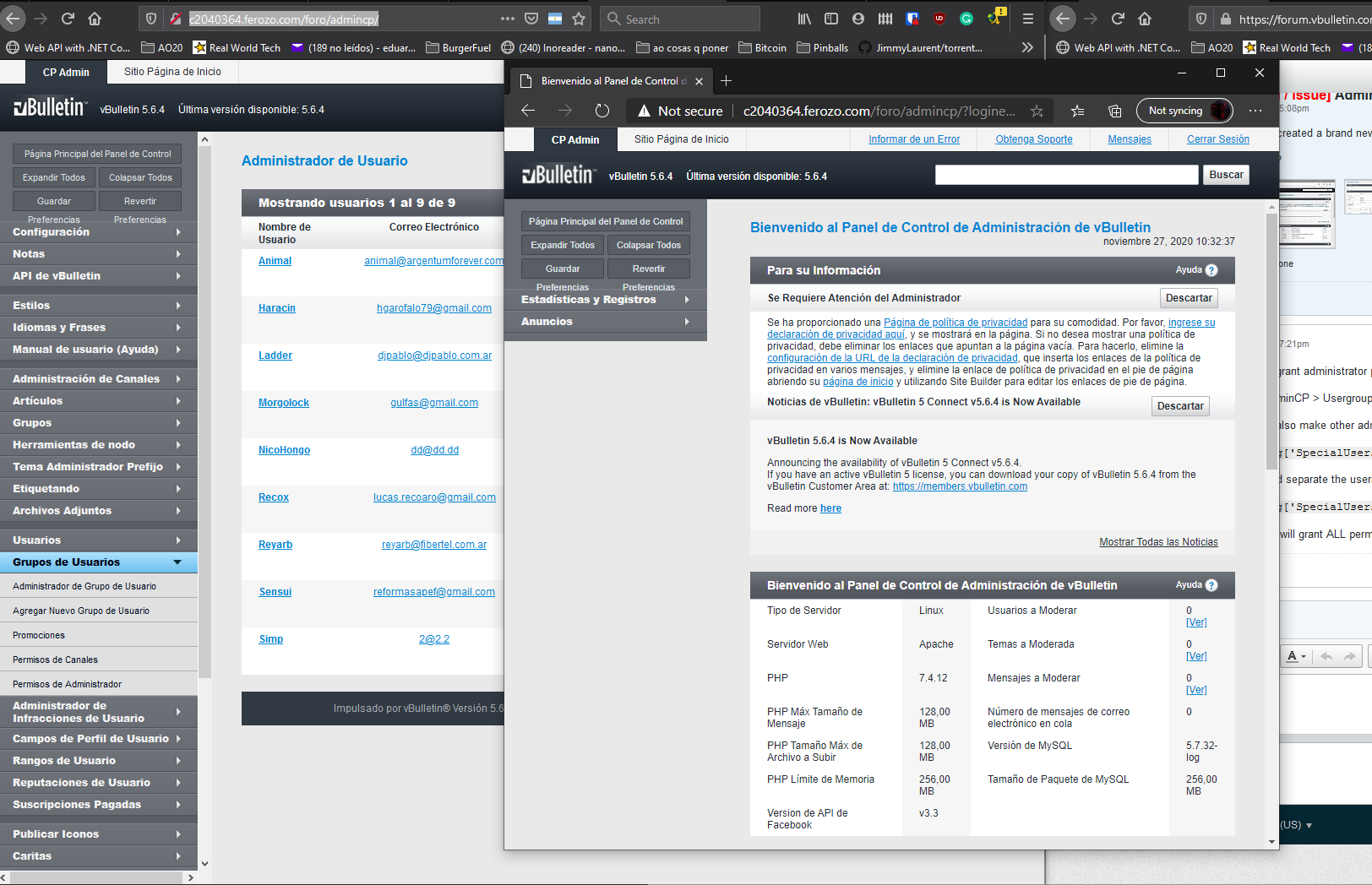Expand the Rangos de Usuario section

99,761
